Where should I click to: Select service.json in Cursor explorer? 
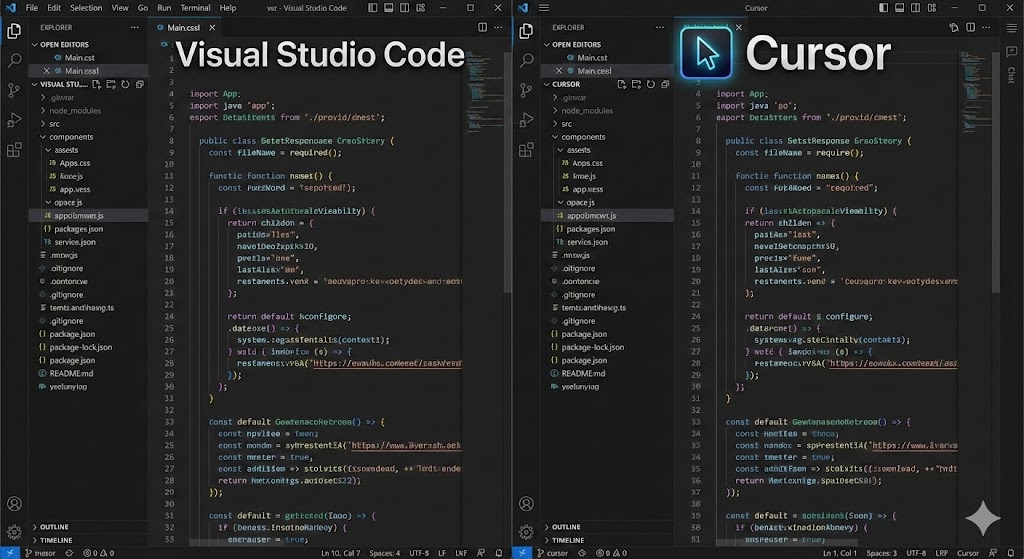pyautogui.click(x=607, y=242)
